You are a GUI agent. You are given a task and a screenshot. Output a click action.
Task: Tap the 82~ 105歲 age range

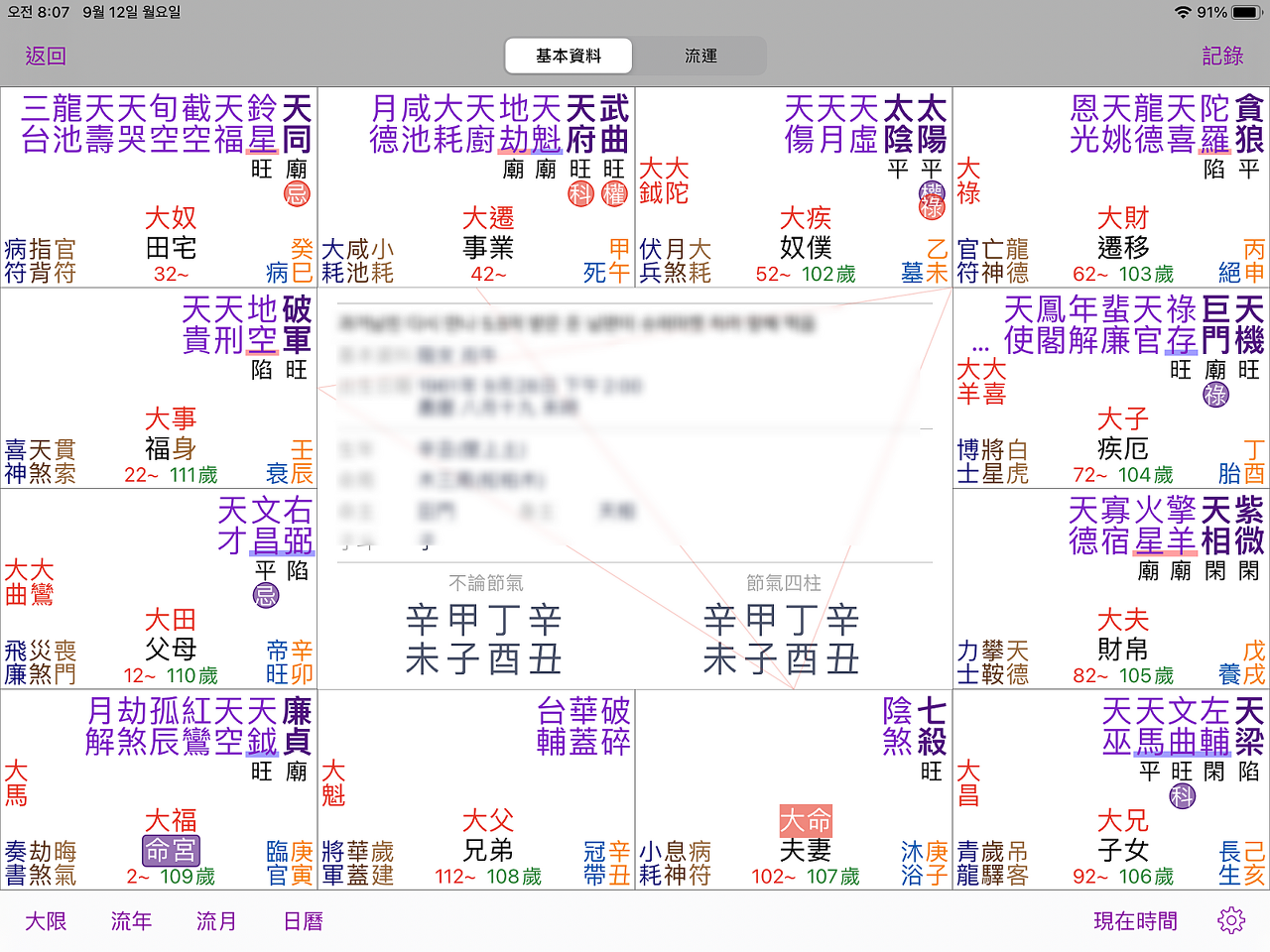tap(1123, 675)
